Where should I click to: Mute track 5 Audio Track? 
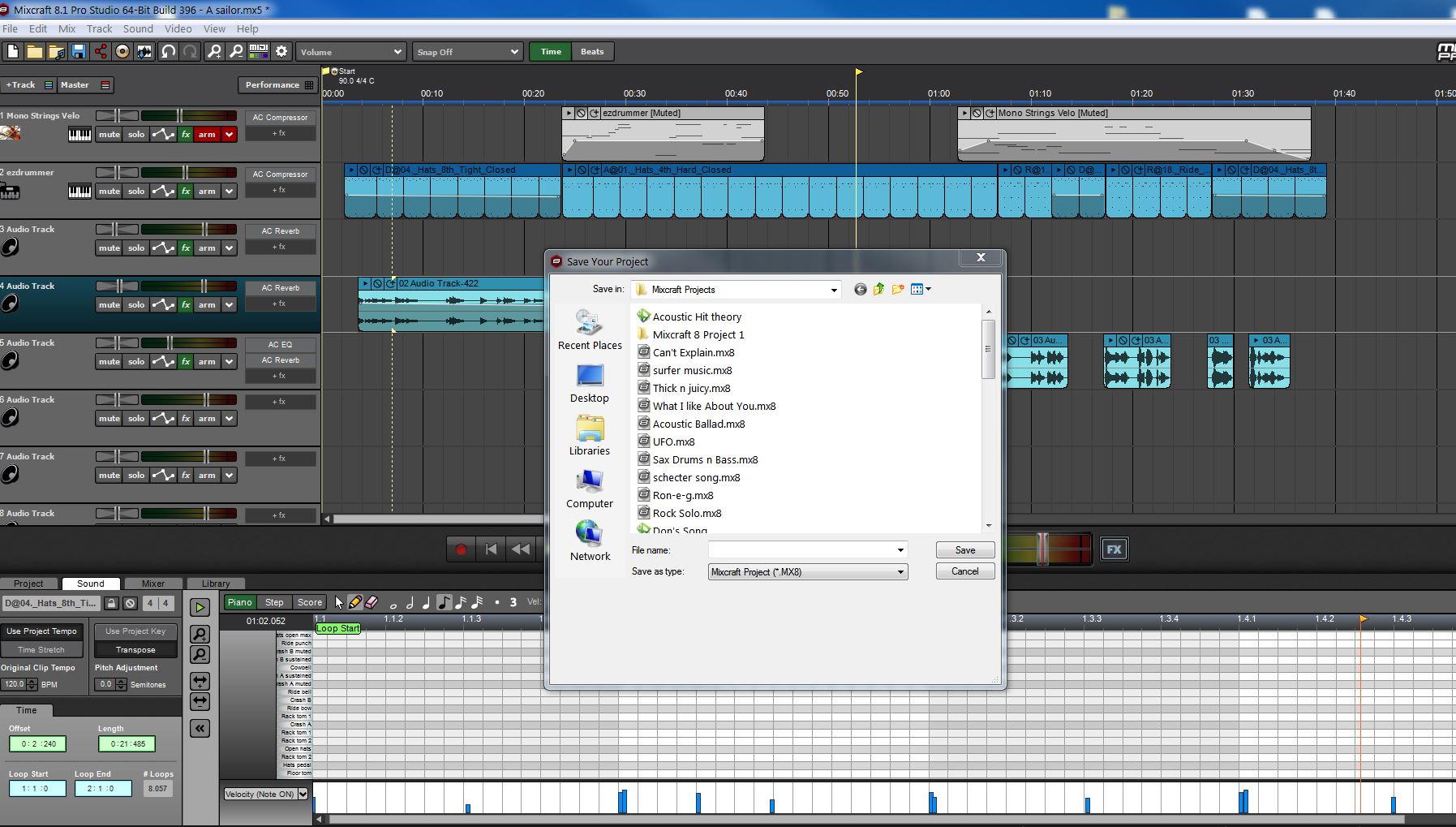(x=110, y=362)
